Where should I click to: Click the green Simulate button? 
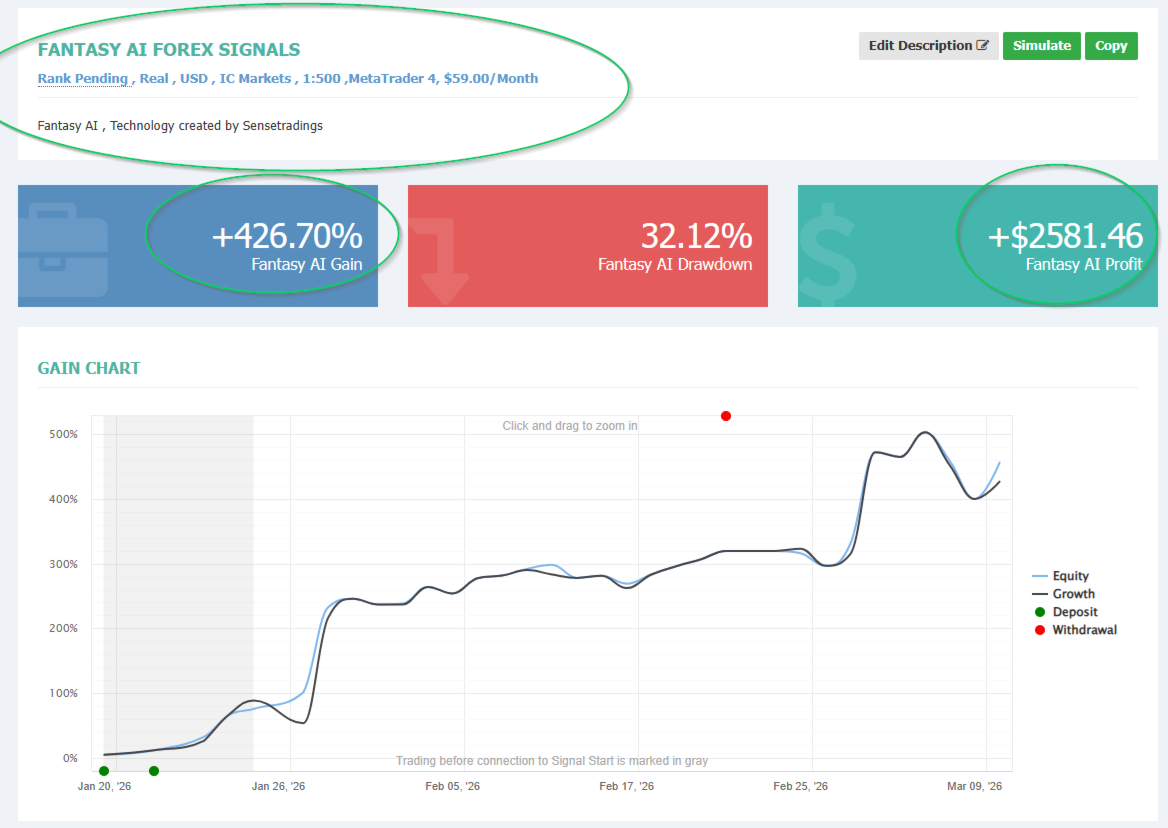pyautogui.click(x=1041, y=45)
